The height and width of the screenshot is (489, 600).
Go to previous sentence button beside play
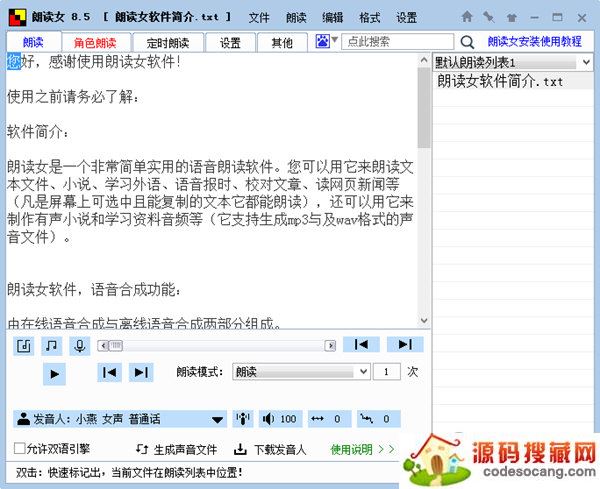[x=109, y=372]
